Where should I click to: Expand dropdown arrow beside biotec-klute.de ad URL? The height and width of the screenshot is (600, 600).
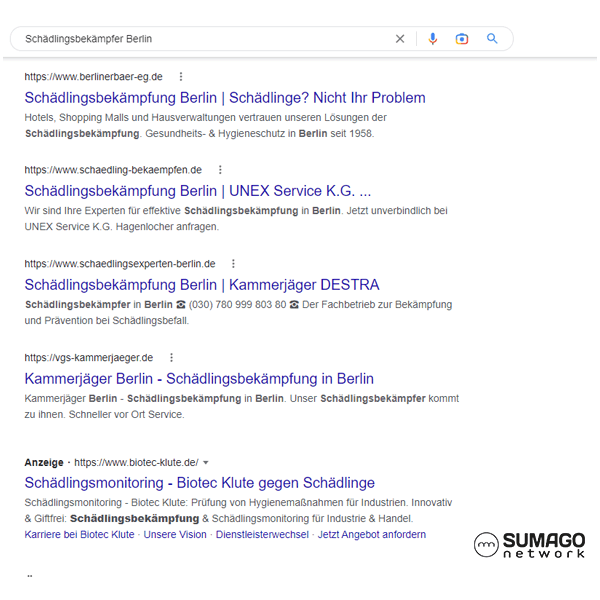[206, 463]
